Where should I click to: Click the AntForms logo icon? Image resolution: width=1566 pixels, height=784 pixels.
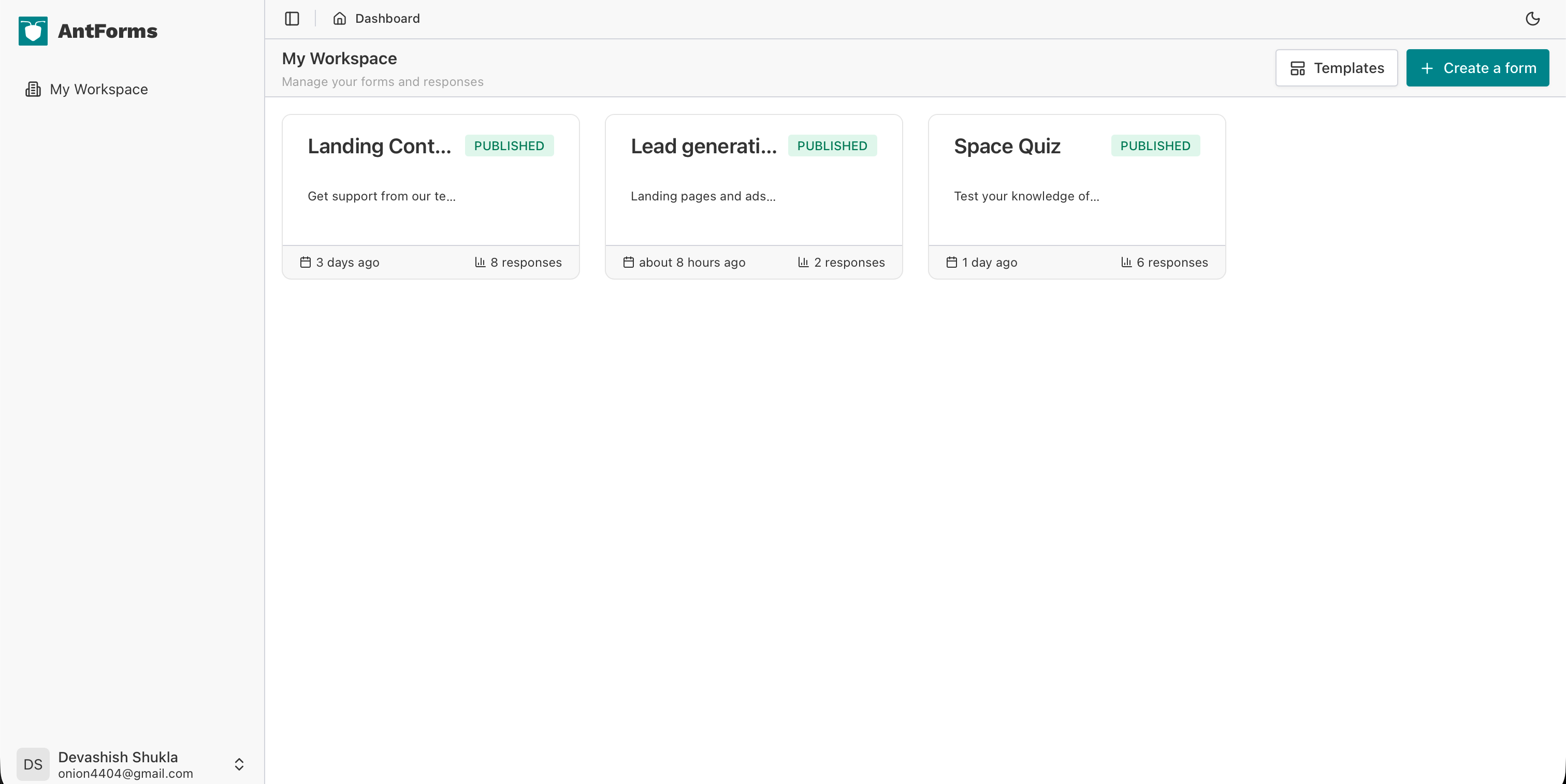[x=32, y=31]
